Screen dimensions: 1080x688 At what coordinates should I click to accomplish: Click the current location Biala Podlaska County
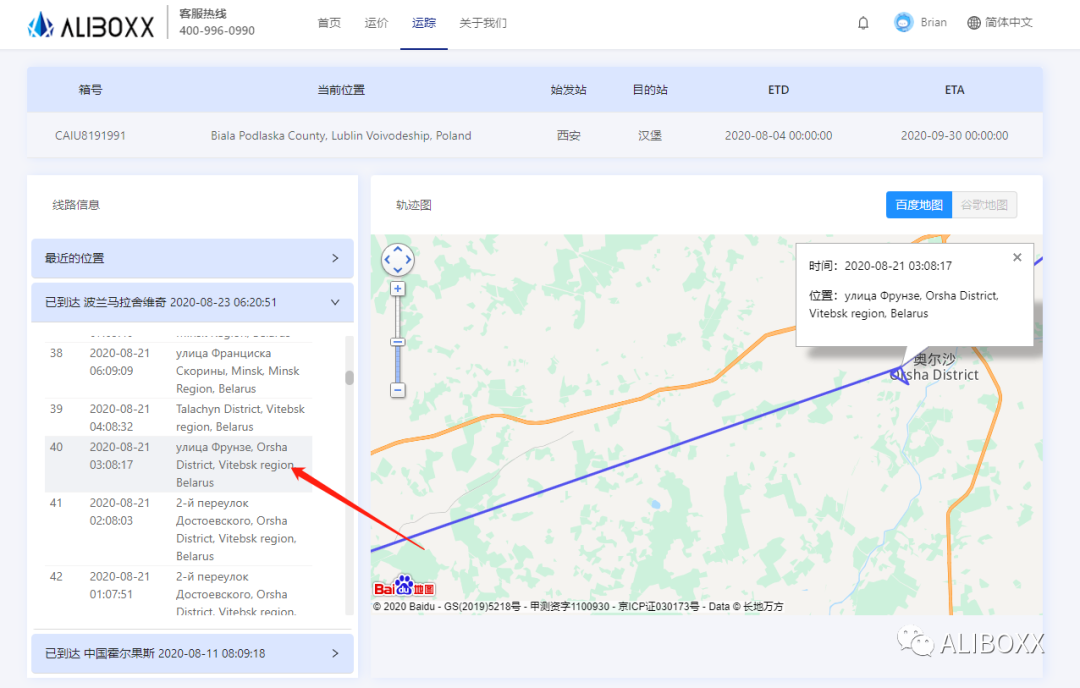341,136
